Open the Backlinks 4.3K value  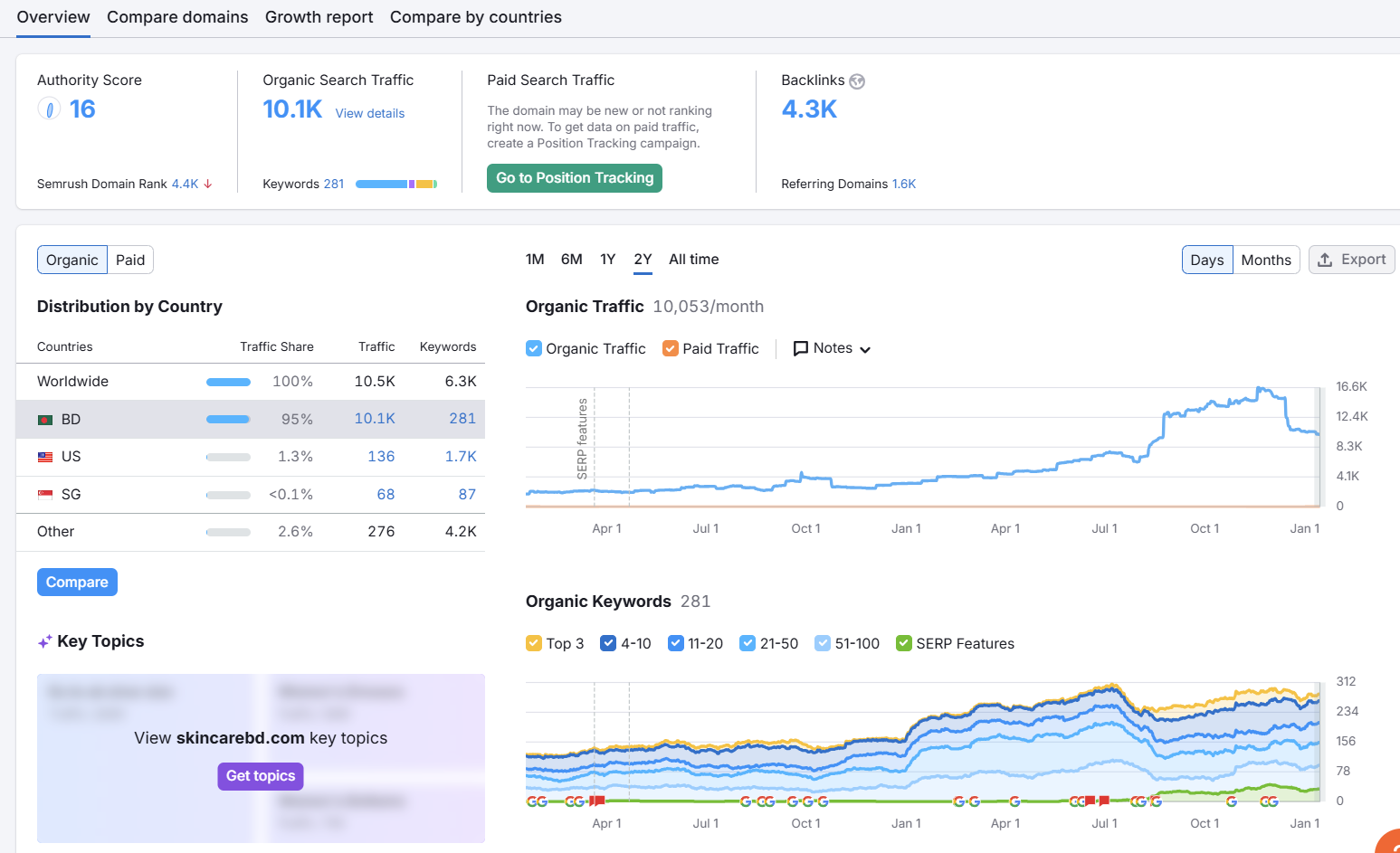[x=809, y=109]
